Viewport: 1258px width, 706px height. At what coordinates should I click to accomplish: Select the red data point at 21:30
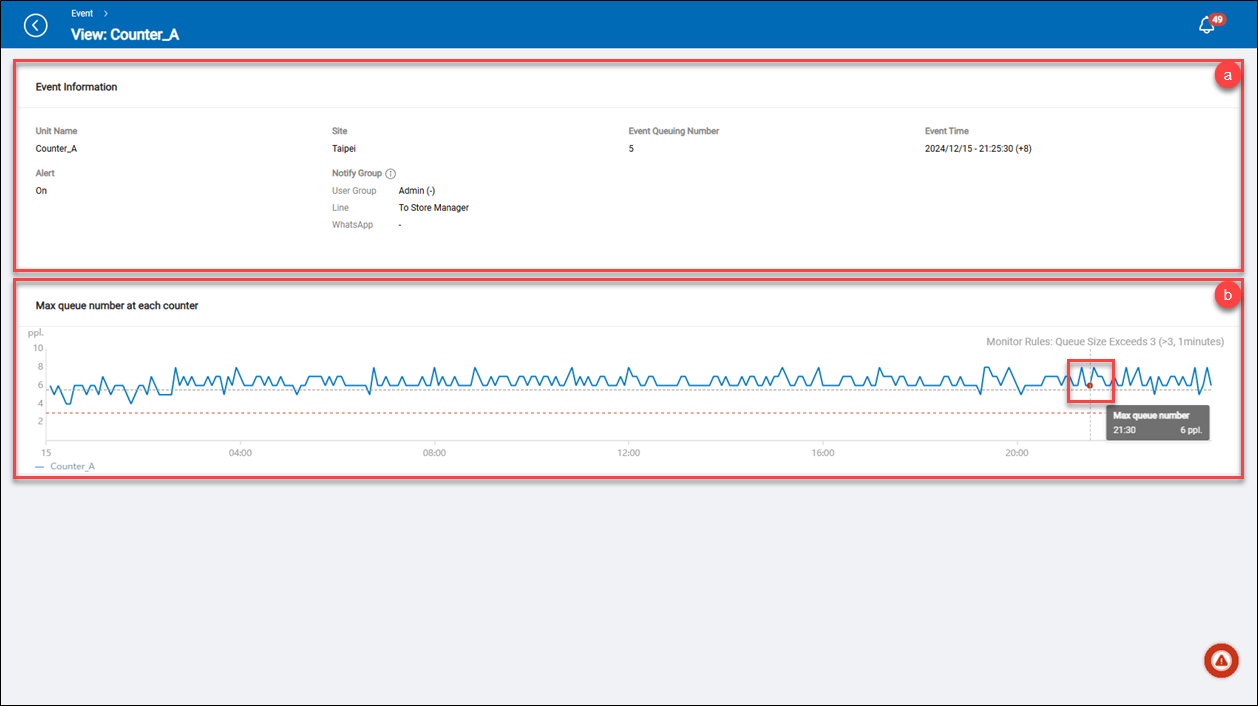(1089, 385)
